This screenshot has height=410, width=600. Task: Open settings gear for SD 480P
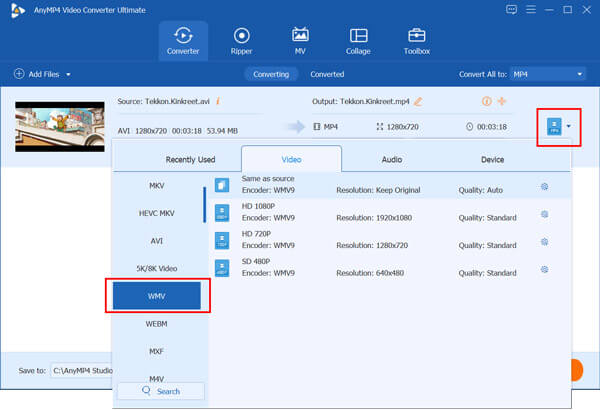click(545, 270)
